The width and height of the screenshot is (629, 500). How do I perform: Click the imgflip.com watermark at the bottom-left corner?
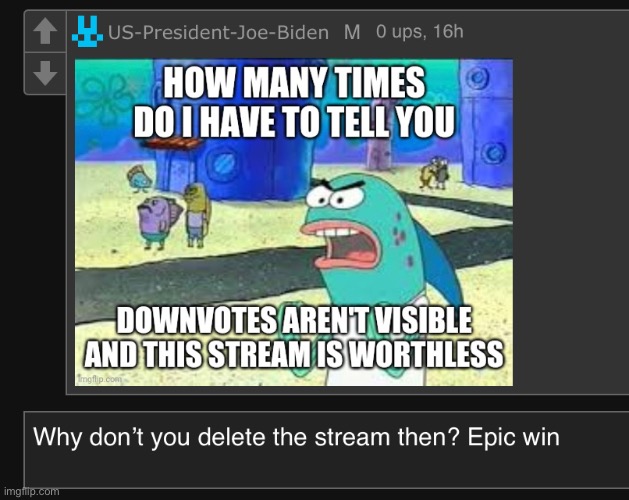[31, 491]
